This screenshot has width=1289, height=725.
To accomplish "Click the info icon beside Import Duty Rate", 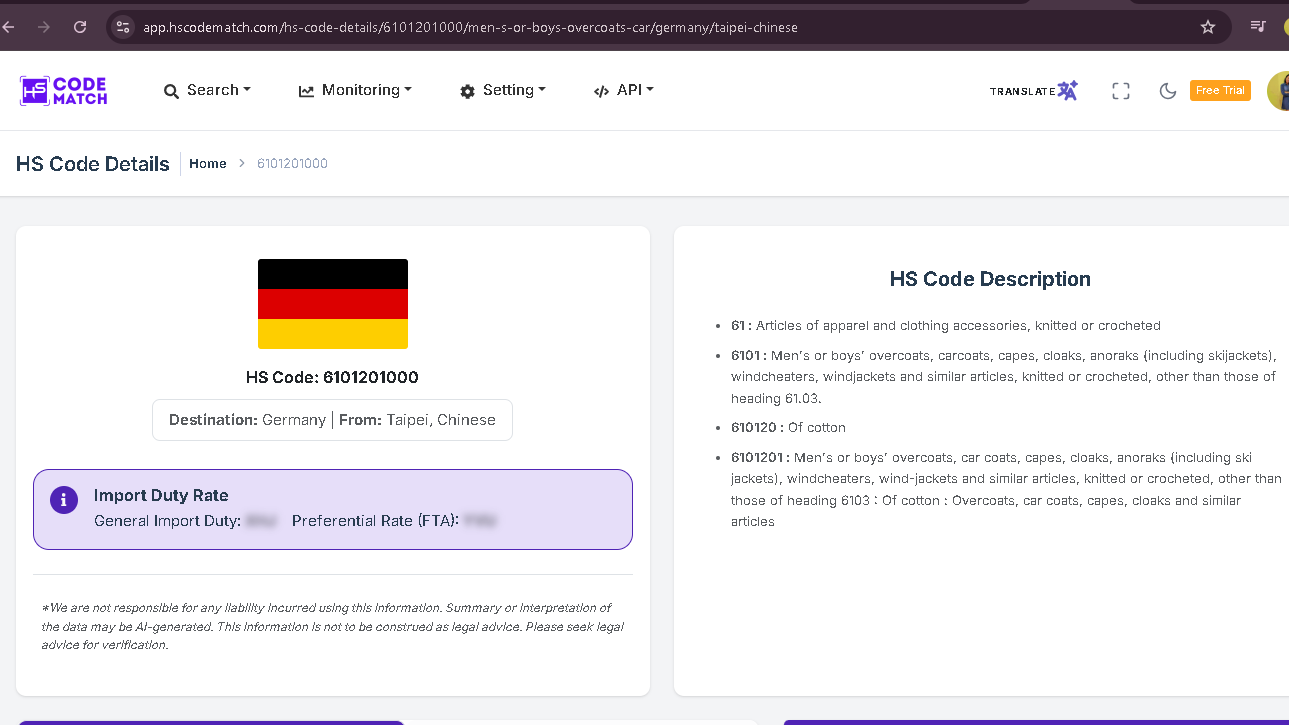I will [64, 500].
